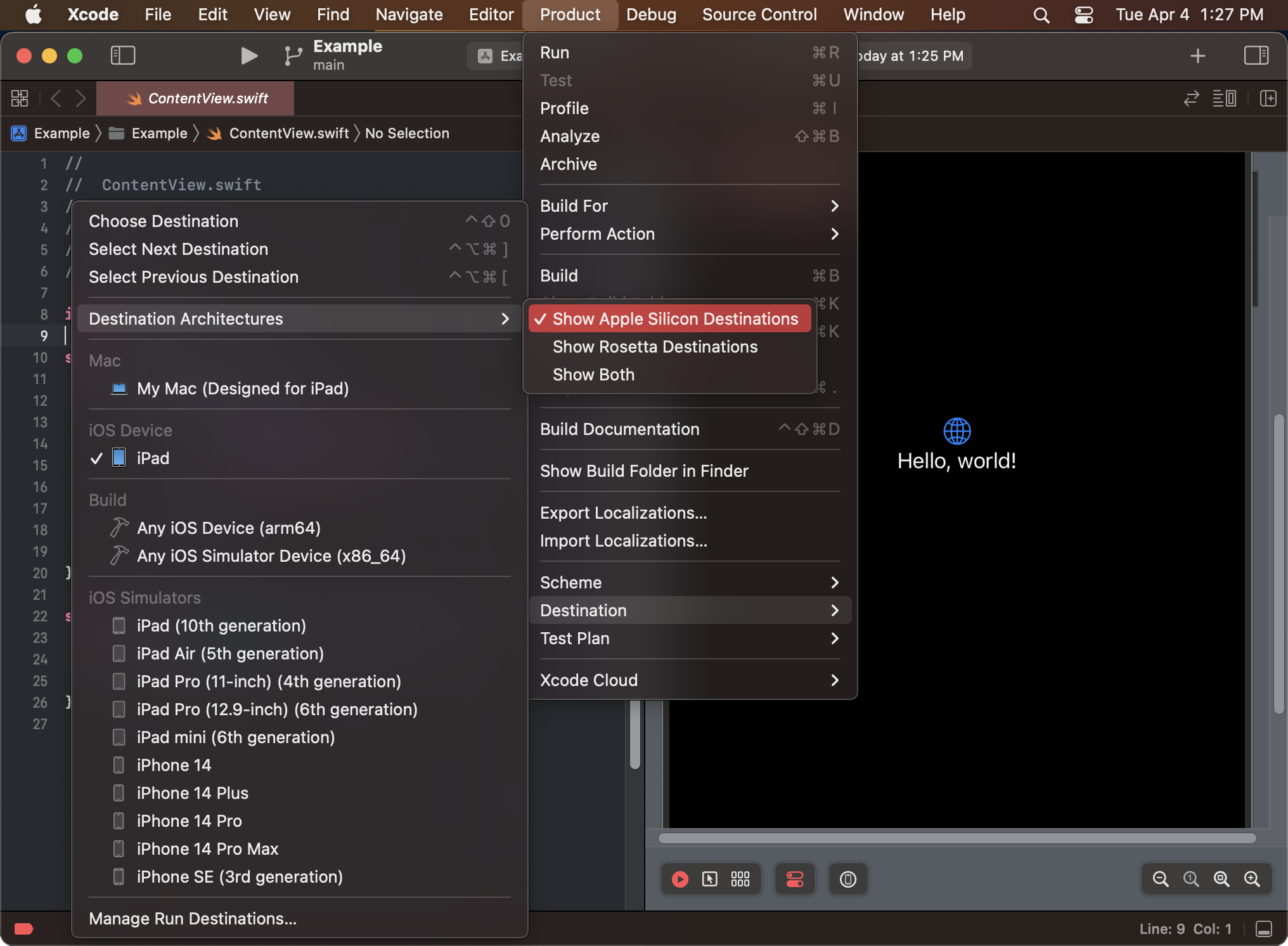The width and height of the screenshot is (1288, 946).
Task: Click the plus Library button
Action: (1197, 56)
